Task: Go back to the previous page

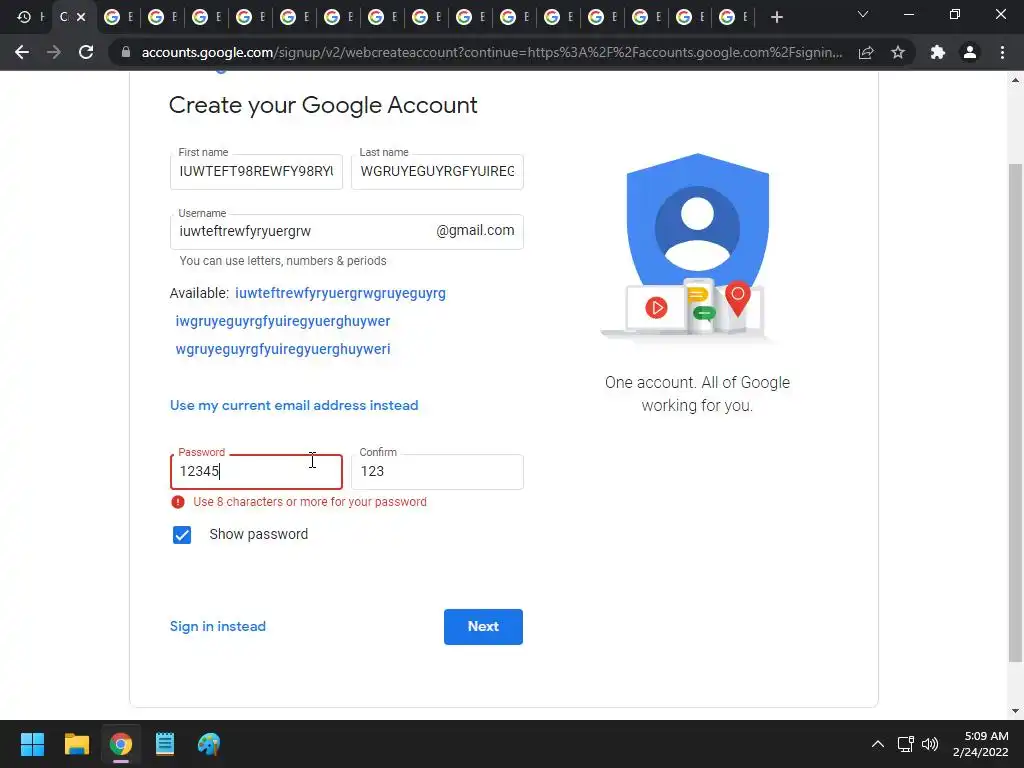Action: [x=22, y=52]
